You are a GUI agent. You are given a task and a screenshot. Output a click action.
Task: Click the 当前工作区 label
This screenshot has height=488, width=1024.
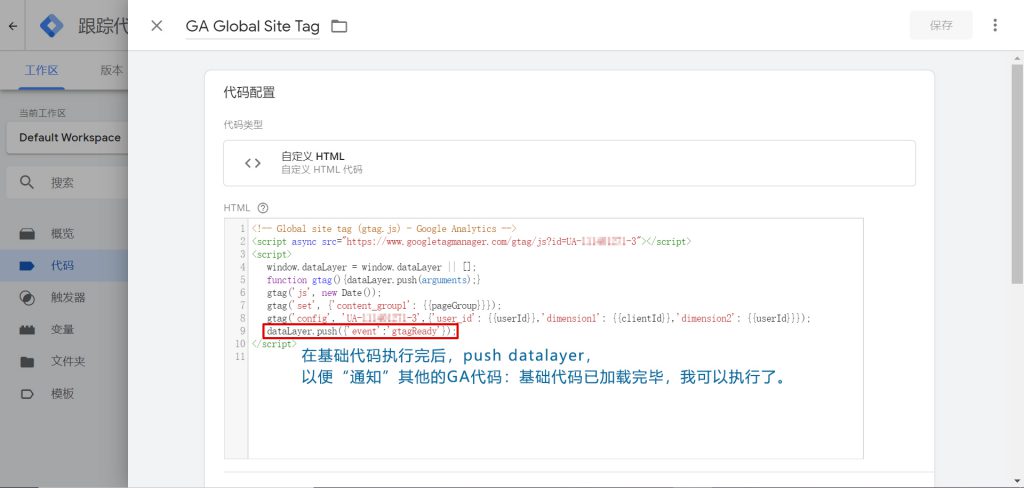(x=42, y=113)
